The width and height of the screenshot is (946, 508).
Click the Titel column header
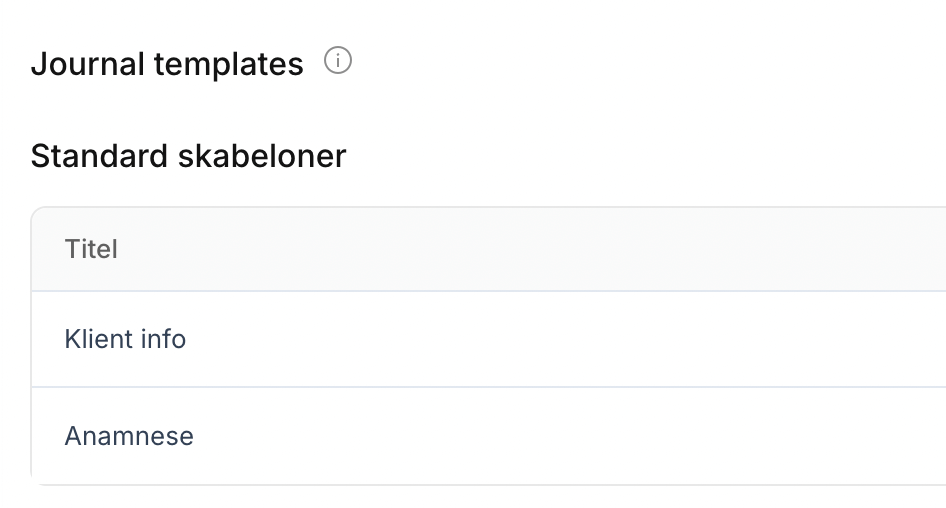pos(91,249)
